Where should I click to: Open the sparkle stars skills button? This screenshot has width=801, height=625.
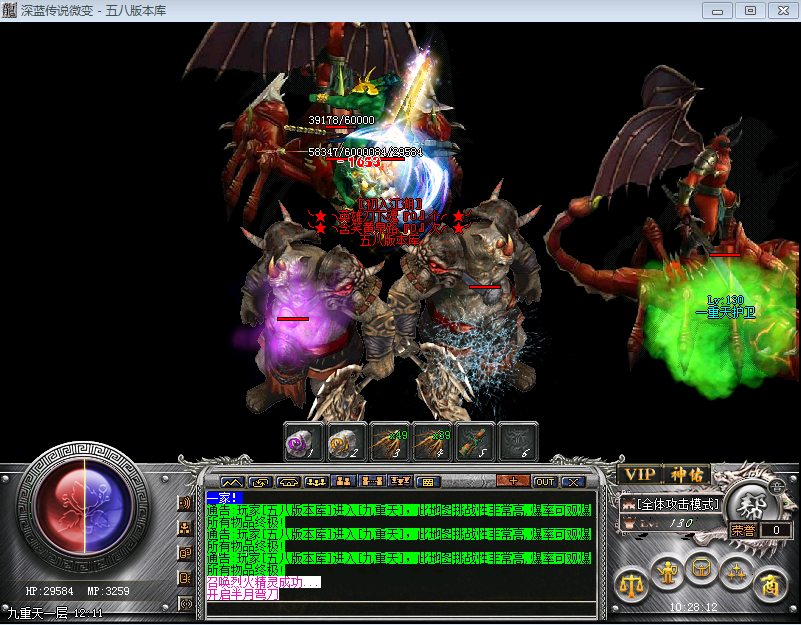(x=736, y=573)
